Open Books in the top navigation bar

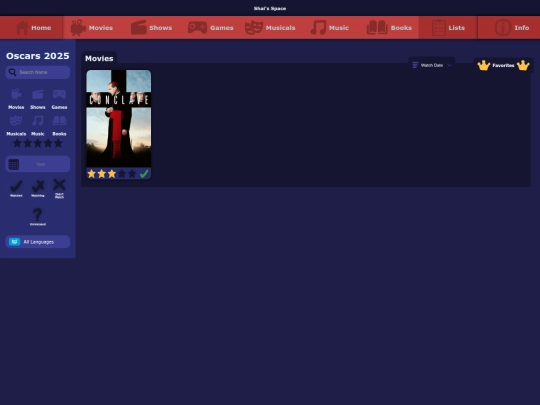(x=389, y=28)
